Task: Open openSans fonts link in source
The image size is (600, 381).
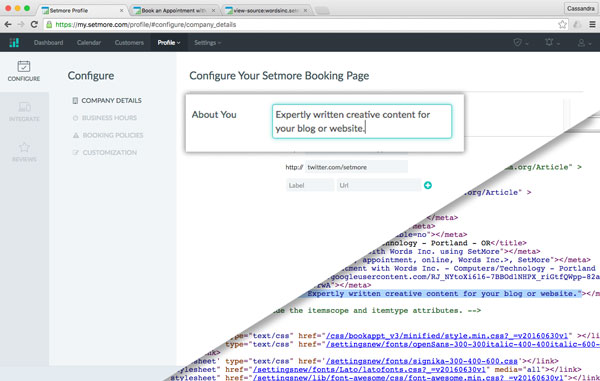Action: point(463,344)
